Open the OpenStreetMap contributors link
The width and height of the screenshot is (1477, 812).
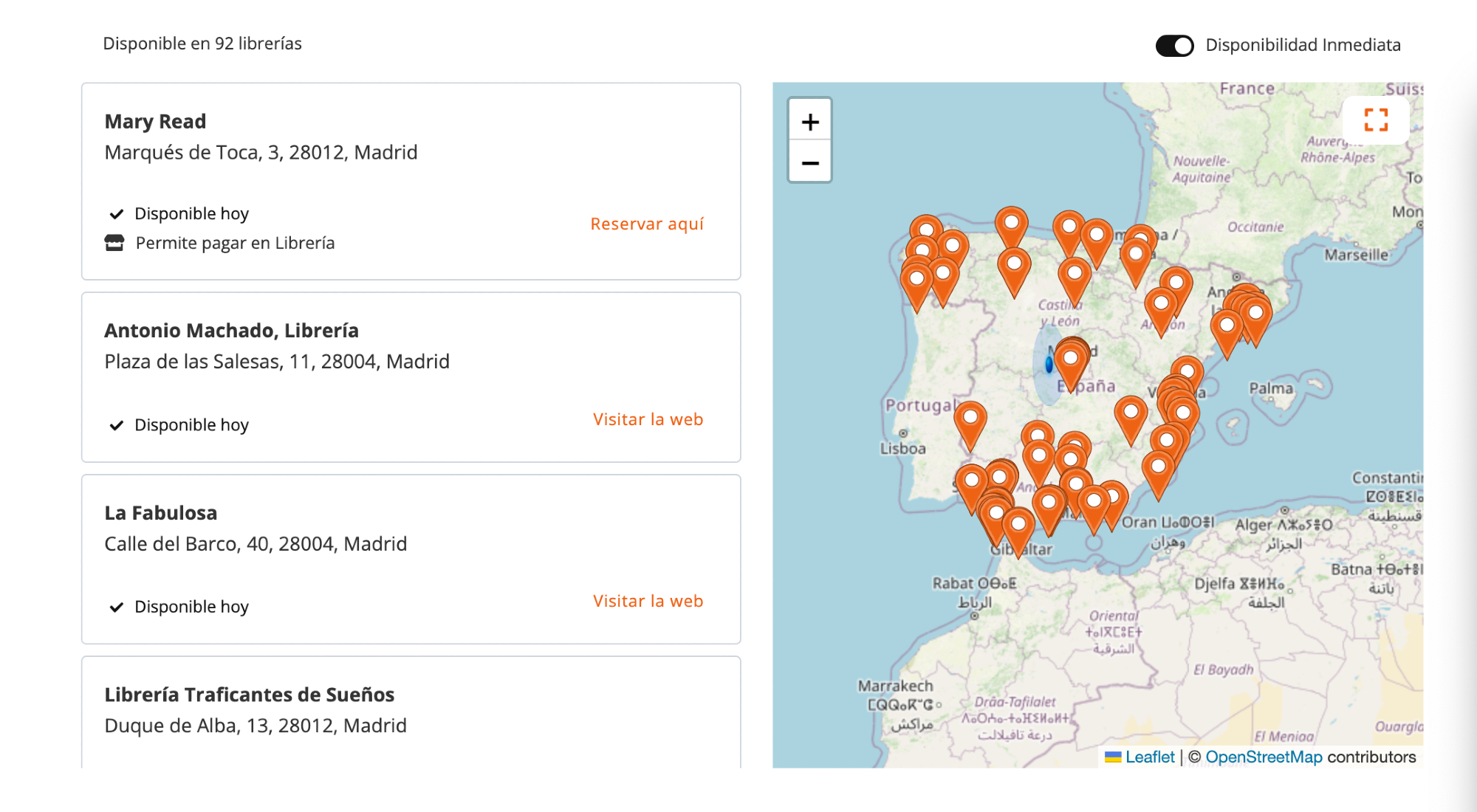click(x=1264, y=757)
